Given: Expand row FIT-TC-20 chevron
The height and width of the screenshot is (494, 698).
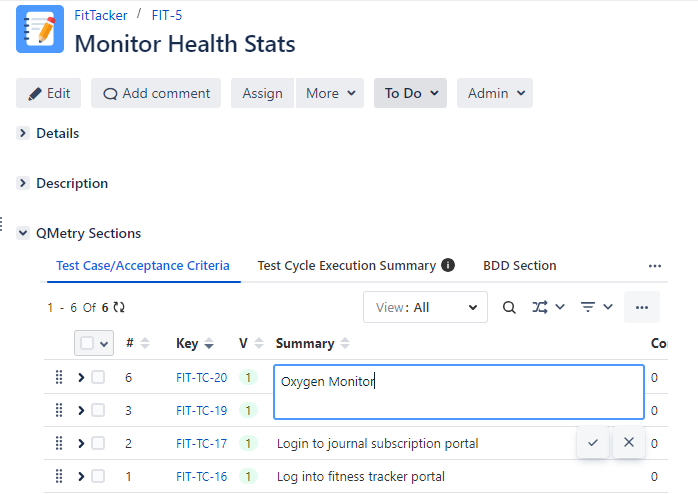Looking at the screenshot, I should (x=81, y=377).
